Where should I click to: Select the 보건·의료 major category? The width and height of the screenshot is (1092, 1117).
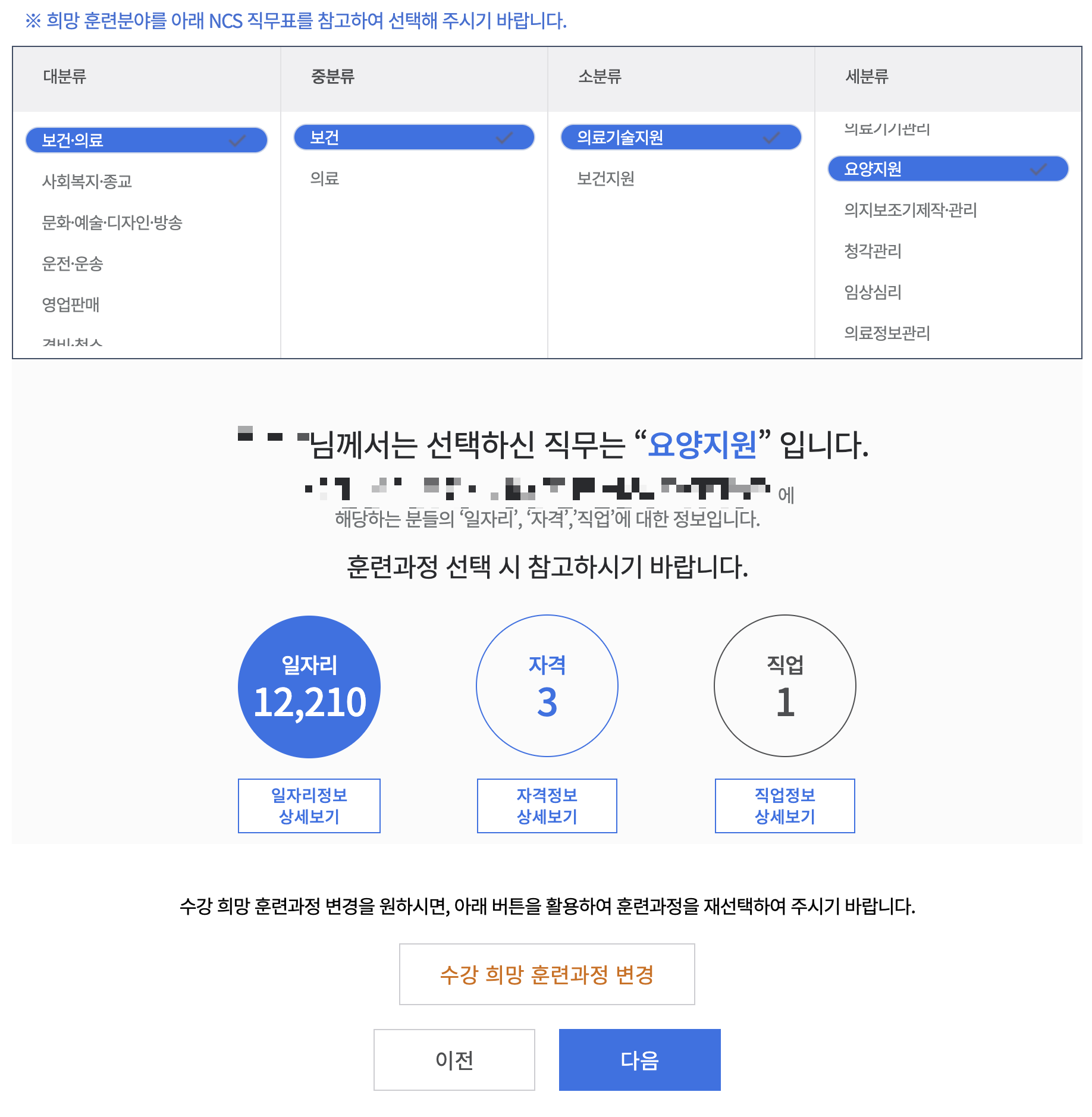[146, 140]
